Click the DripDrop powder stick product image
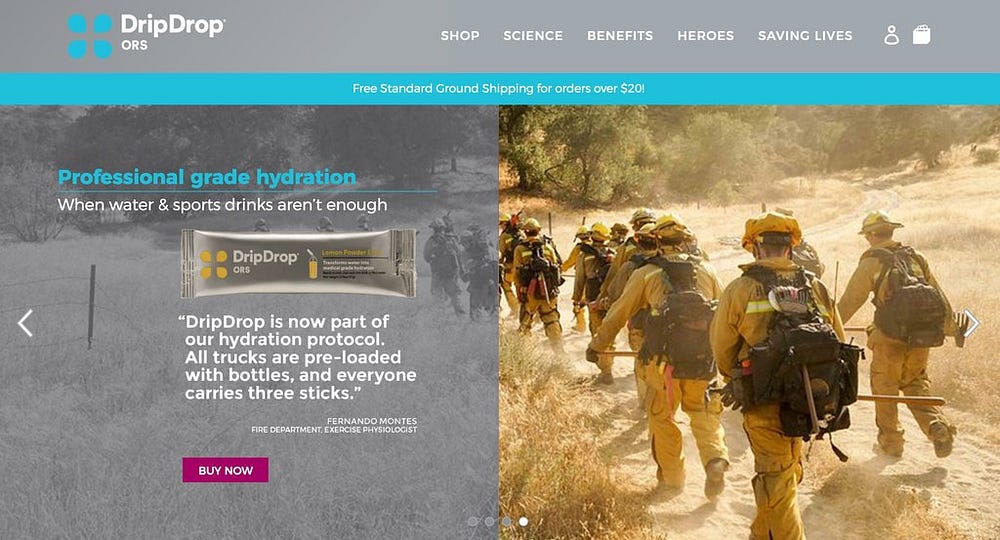The height and width of the screenshot is (540, 1000). click(298, 263)
